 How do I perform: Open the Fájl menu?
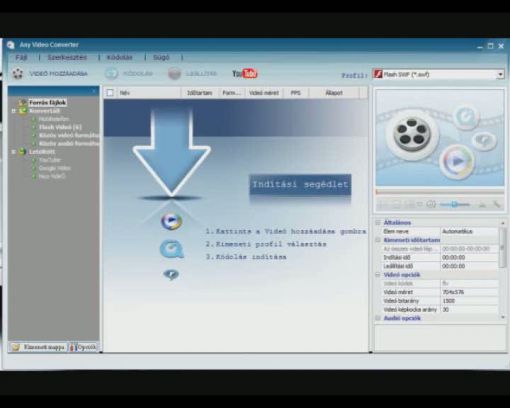point(21,57)
